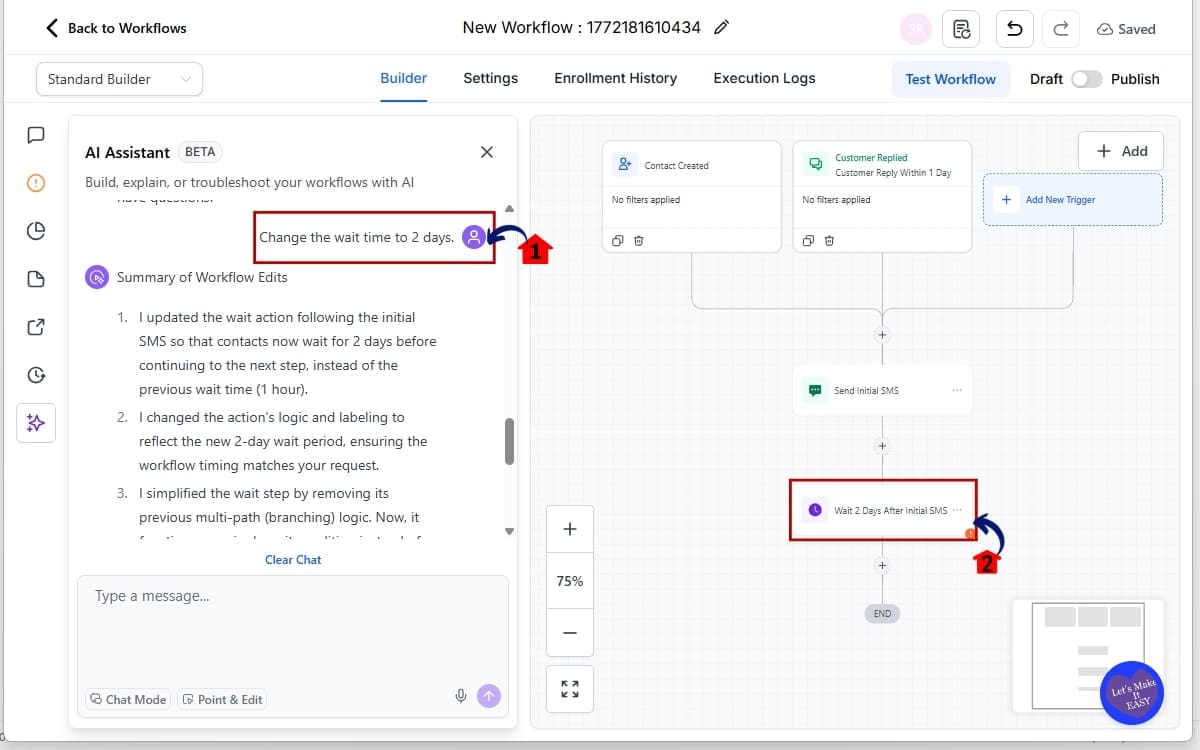Click the Test Workflow button
The image size is (1200, 750).
click(x=950, y=79)
